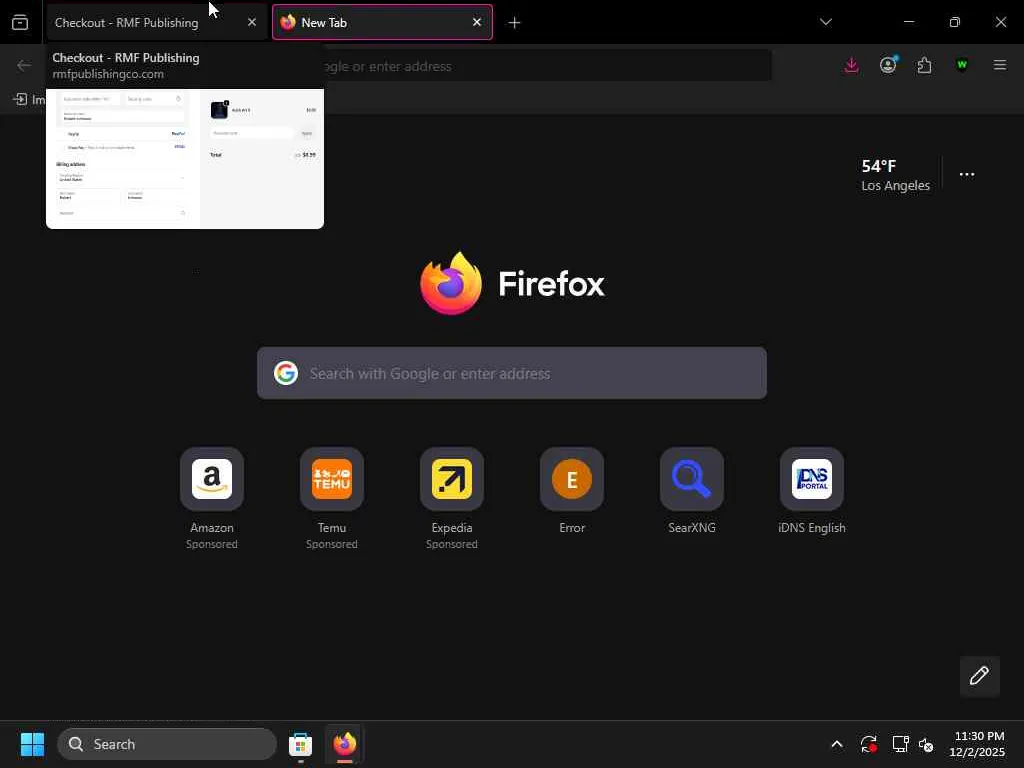Open the Error shortcut tile
The image size is (1024, 768).
pyautogui.click(x=572, y=479)
